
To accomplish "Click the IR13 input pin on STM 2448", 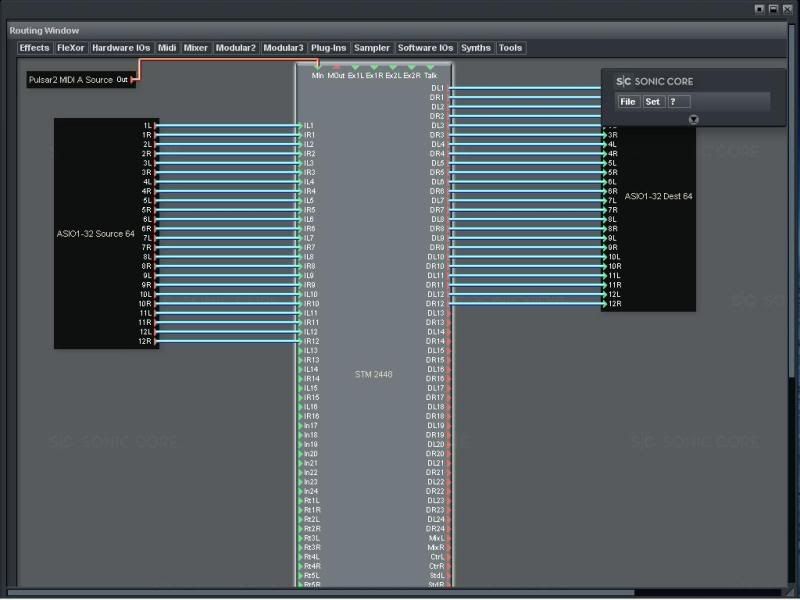I will pos(301,360).
